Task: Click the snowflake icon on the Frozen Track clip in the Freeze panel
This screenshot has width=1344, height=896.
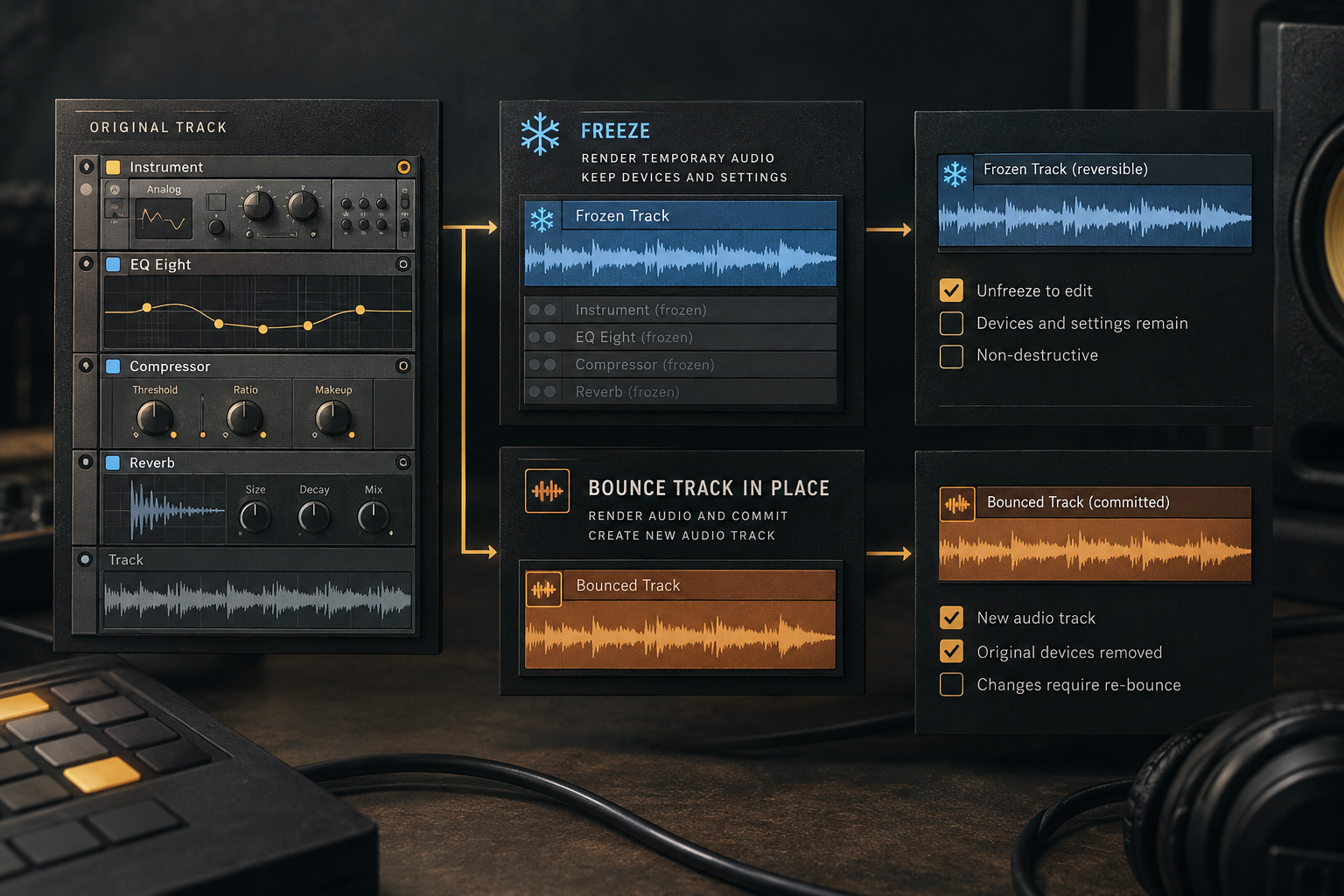Action: click(542, 219)
